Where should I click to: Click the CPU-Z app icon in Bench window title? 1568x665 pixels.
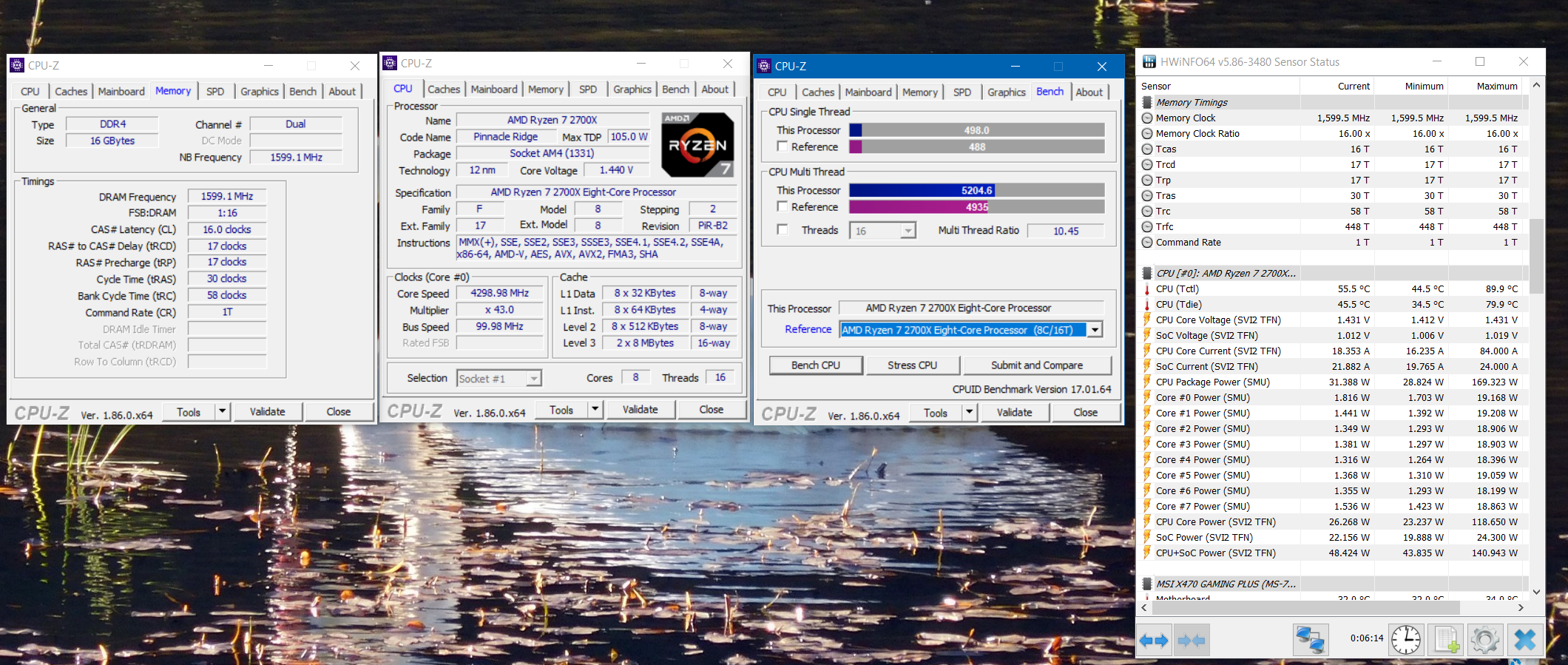764,66
